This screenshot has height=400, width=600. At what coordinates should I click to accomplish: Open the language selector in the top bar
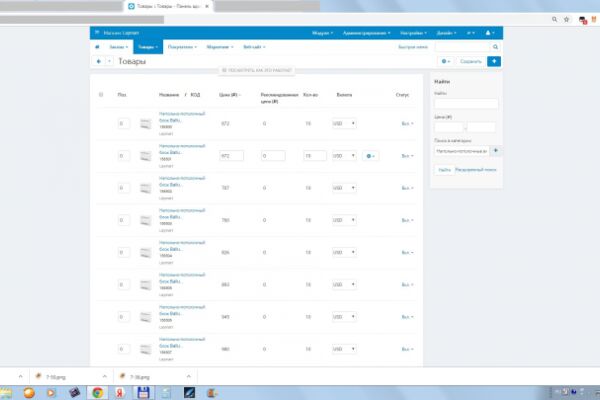[471, 33]
